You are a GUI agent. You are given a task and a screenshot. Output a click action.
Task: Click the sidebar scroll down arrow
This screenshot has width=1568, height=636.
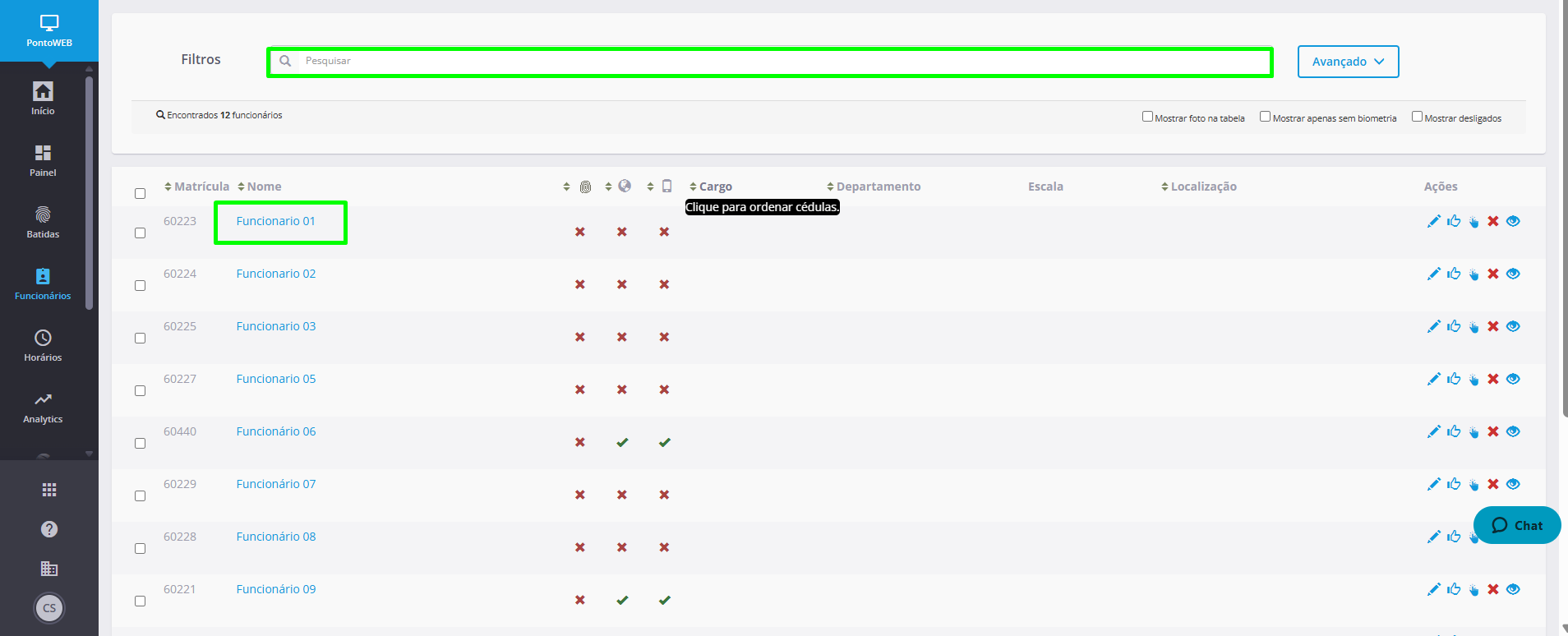tap(89, 454)
